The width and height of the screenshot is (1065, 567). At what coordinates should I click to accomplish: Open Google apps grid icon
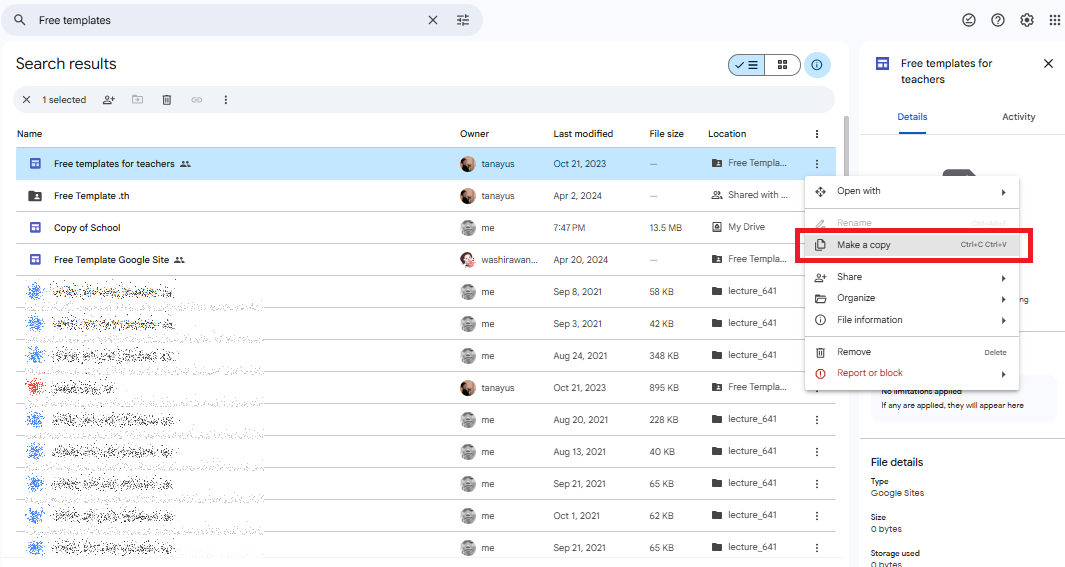point(1054,20)
